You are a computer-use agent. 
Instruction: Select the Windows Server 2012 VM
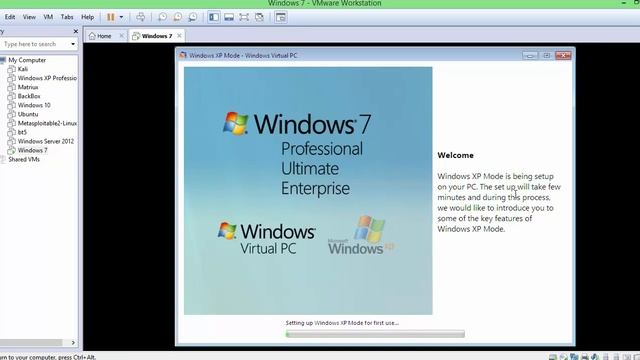coord(41,141)
